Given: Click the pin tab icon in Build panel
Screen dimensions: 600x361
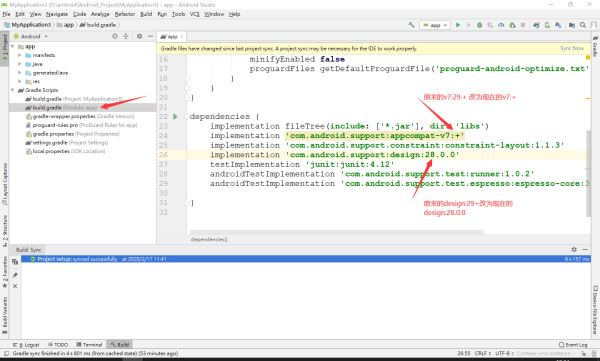Looking at the screenshot, I should coord(15,275).
